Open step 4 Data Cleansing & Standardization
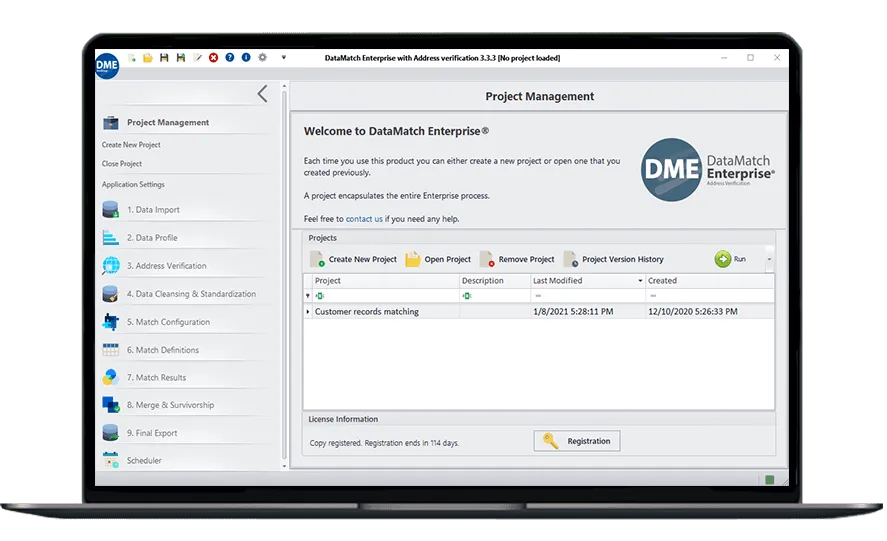The height and width of the screenshot is (541, 887). [191, 294]
